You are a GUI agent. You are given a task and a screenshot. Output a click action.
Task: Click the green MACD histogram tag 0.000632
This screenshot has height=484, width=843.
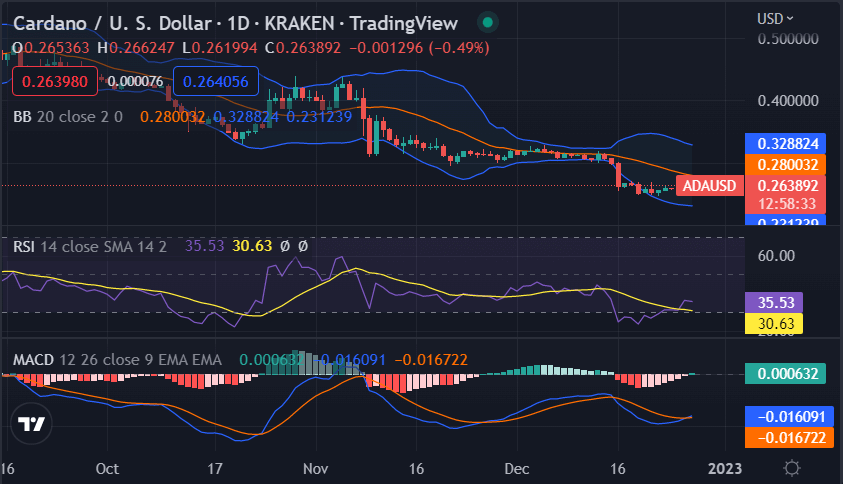pos(785,373)
